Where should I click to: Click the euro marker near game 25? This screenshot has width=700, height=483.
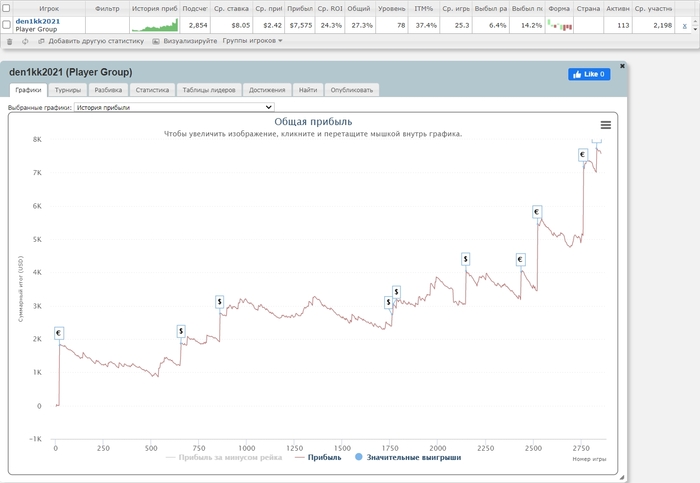pos(58,333)
